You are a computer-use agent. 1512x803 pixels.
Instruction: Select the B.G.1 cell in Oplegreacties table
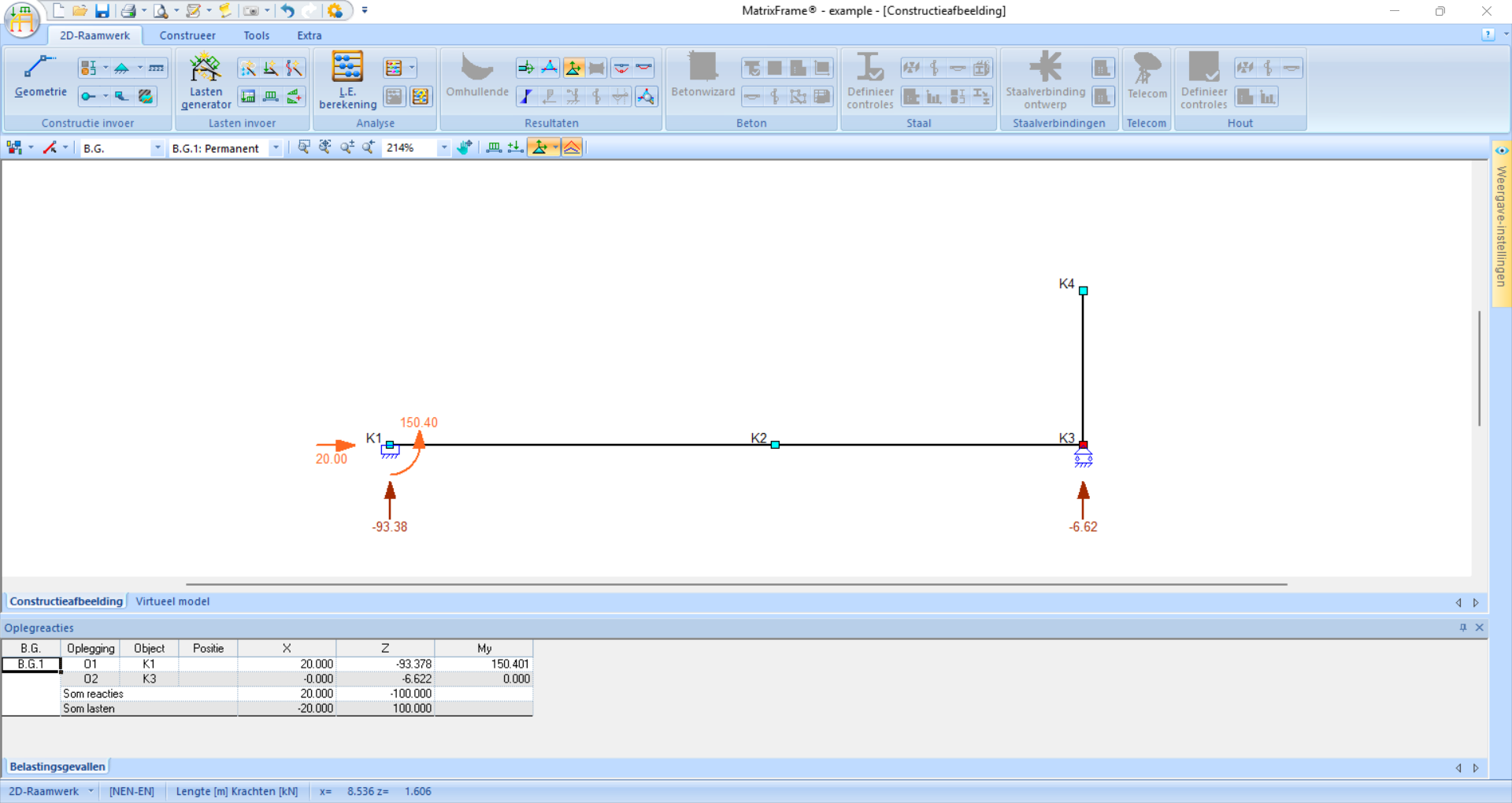pos(31,664)
